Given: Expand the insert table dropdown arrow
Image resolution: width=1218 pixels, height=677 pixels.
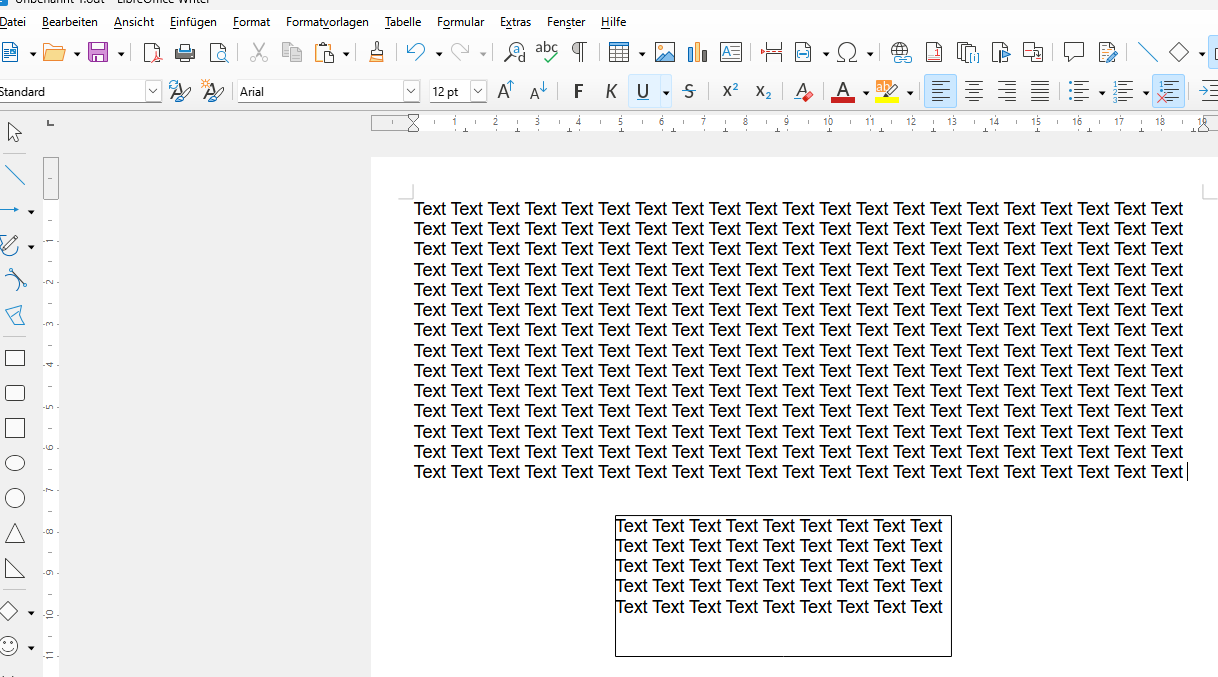Looking at the screenshot, I should pos(641,53).
